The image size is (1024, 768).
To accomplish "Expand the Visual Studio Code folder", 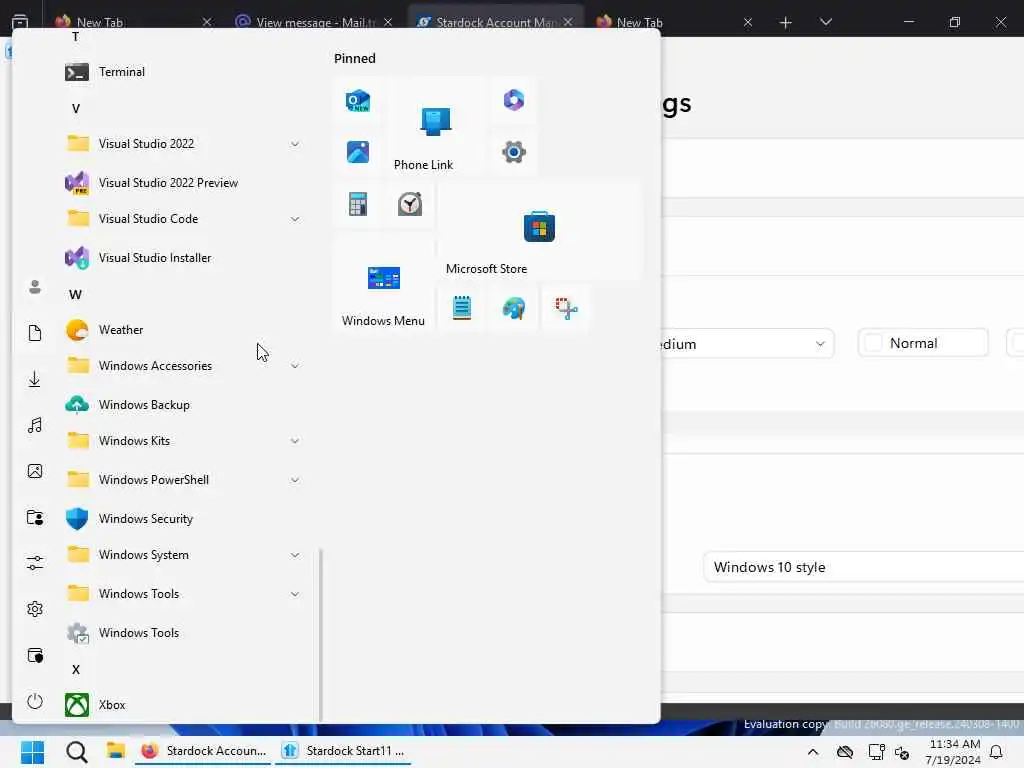I will click(295, 219).
